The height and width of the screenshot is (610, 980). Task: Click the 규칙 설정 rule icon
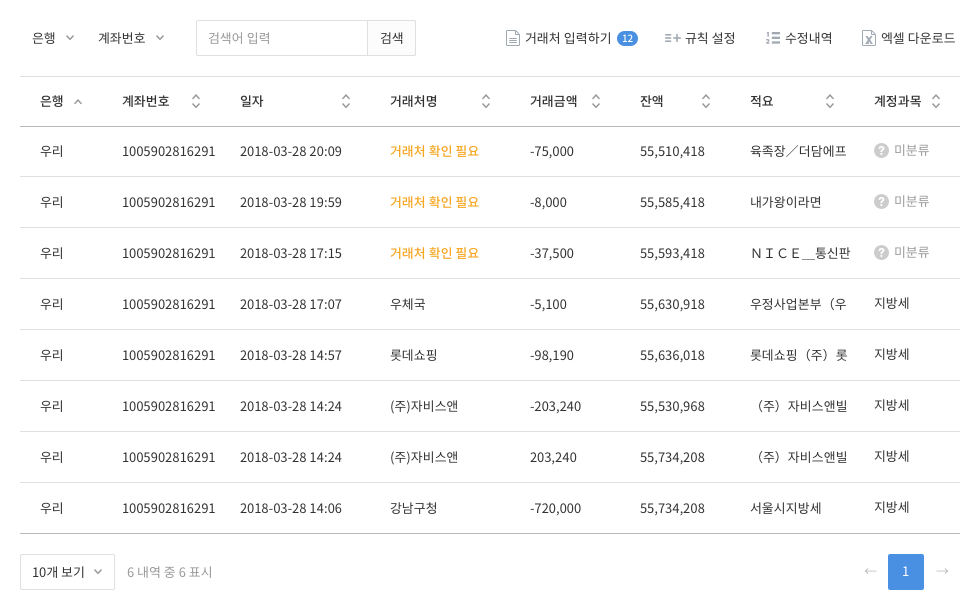click(672, 38)
